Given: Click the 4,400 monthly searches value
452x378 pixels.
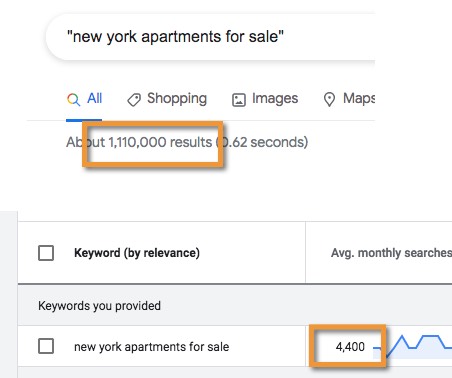Looking at the screenshot, I should [350, 347].
